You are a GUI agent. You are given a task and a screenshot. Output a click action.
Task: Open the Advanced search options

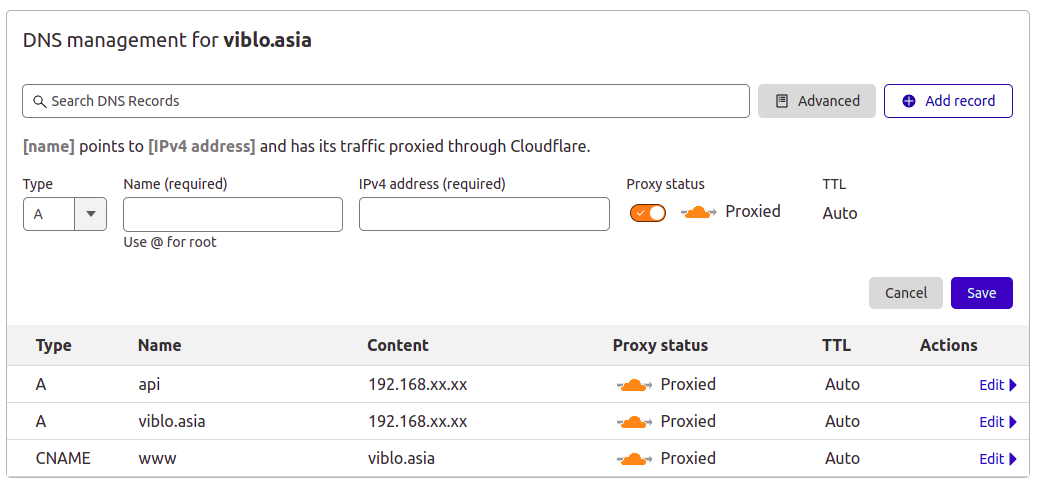tap(817, 101)
